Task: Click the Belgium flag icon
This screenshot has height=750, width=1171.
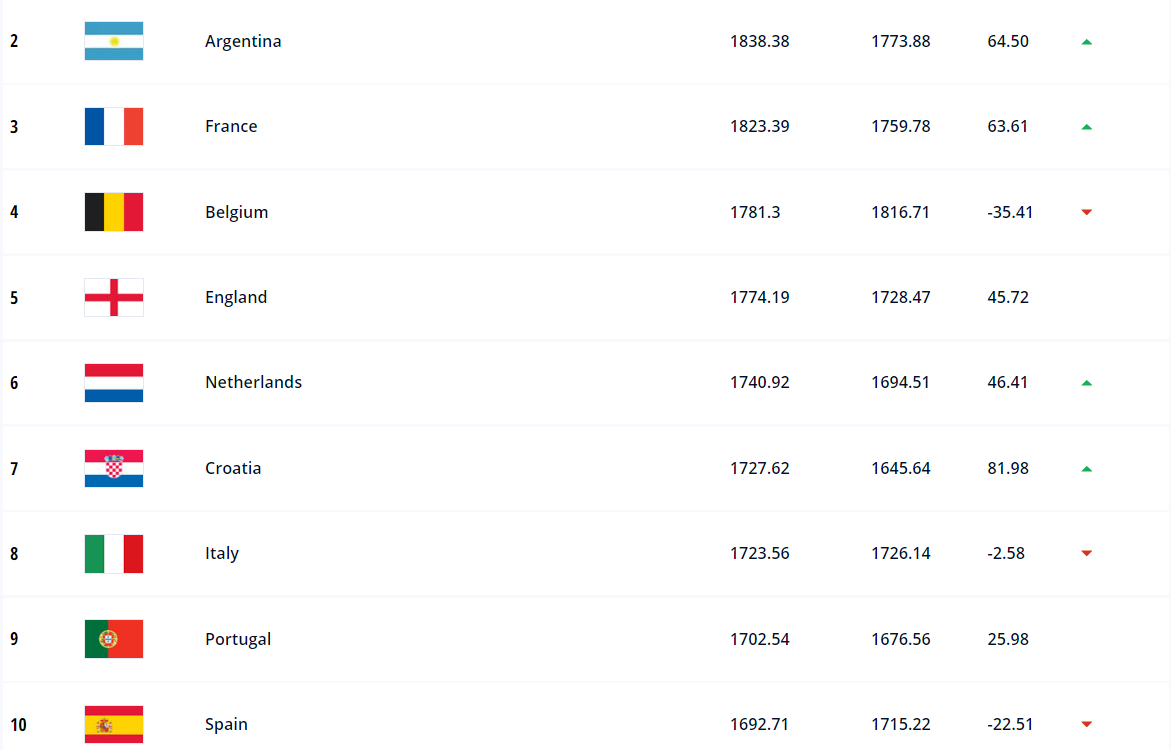Action: coord(114,212)
